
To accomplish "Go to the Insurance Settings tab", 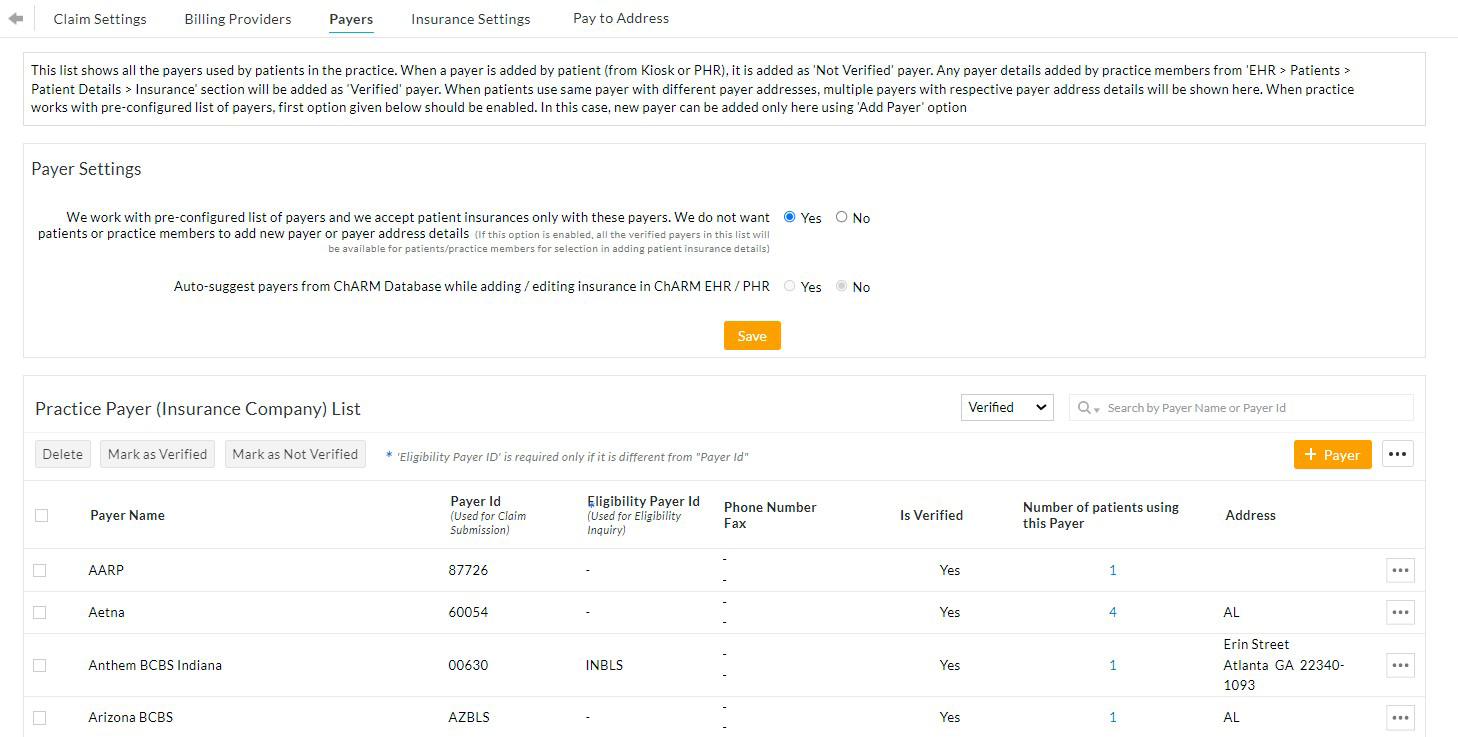I will [470, 19].
